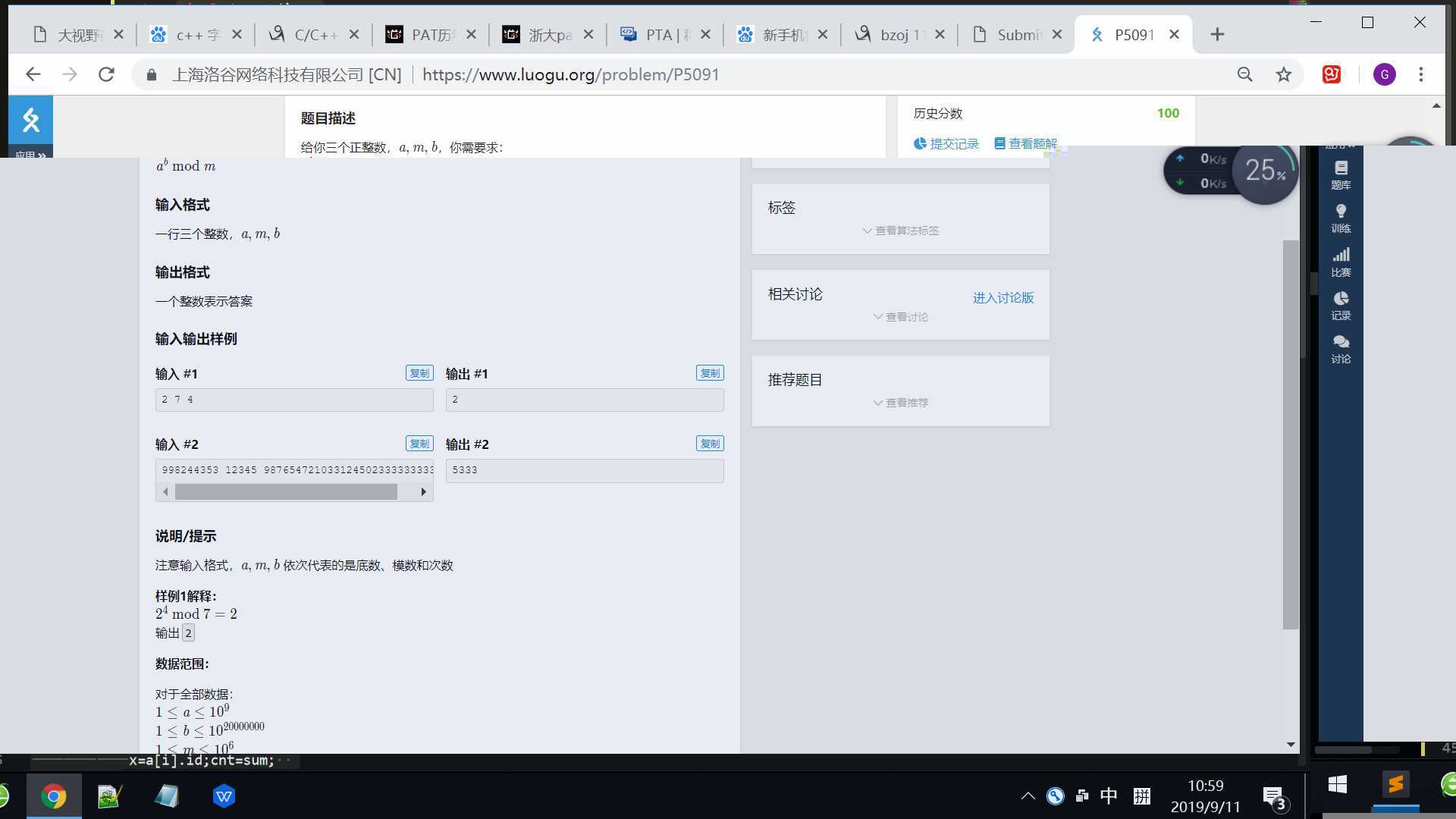Open Sublime Text taskbar icon
1456x819 pixels.
click(1396, 784)
